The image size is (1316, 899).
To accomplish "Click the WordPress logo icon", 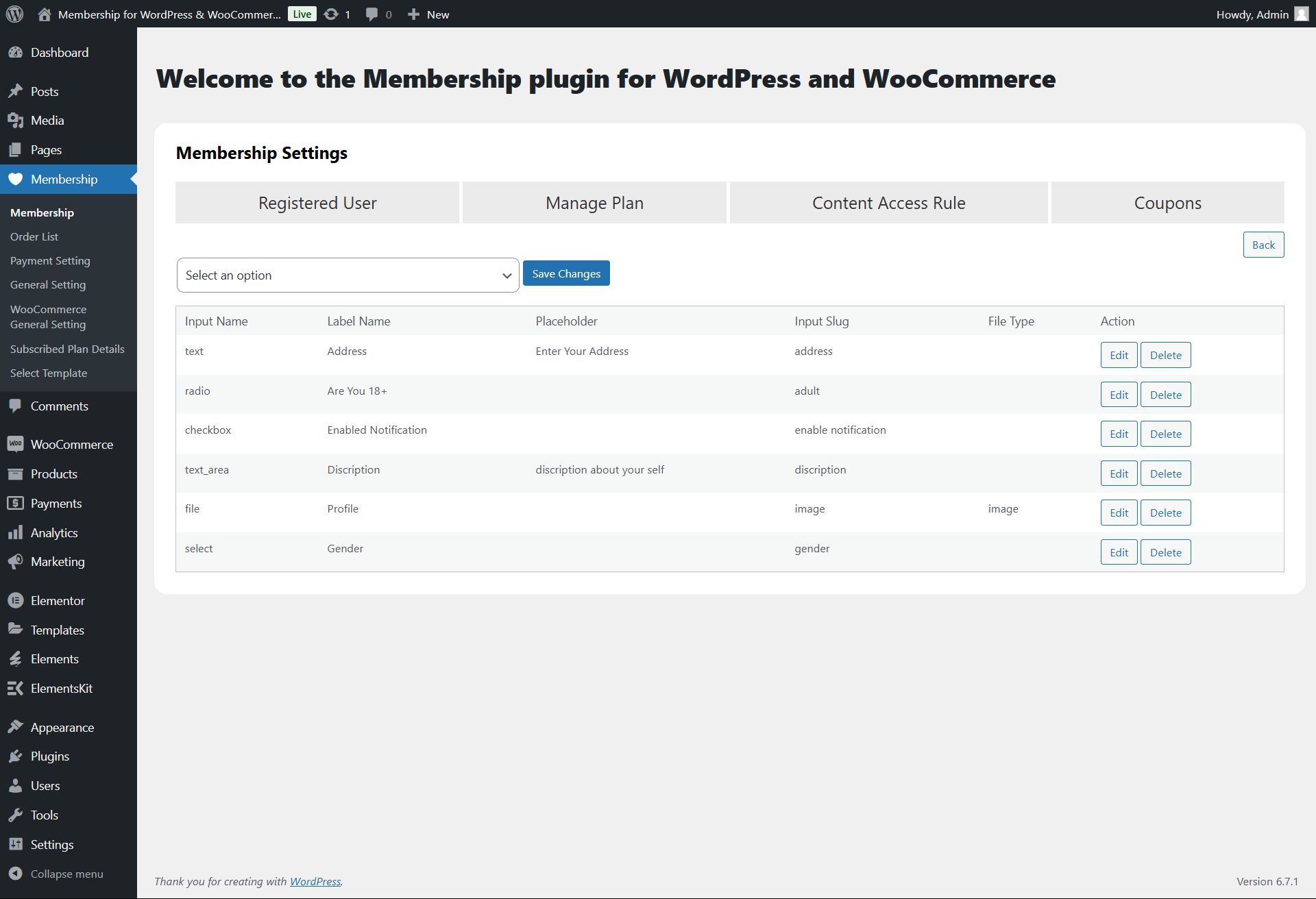I will [x=14, y=14].
